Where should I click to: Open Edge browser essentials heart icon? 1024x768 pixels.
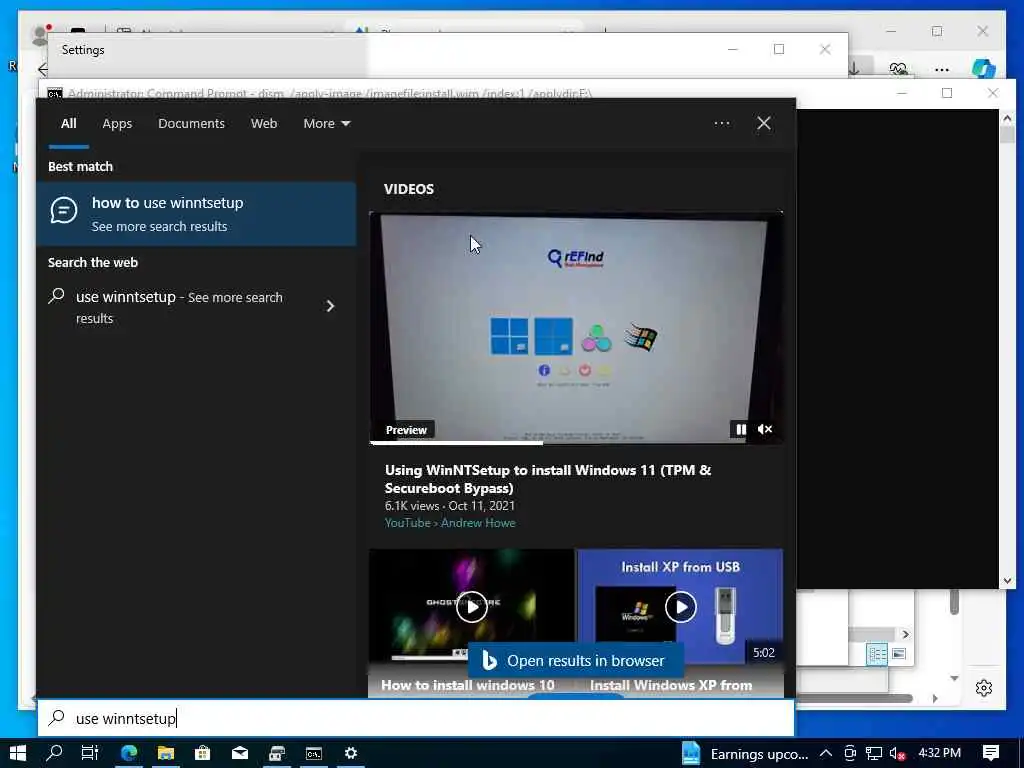pos(899,69)
